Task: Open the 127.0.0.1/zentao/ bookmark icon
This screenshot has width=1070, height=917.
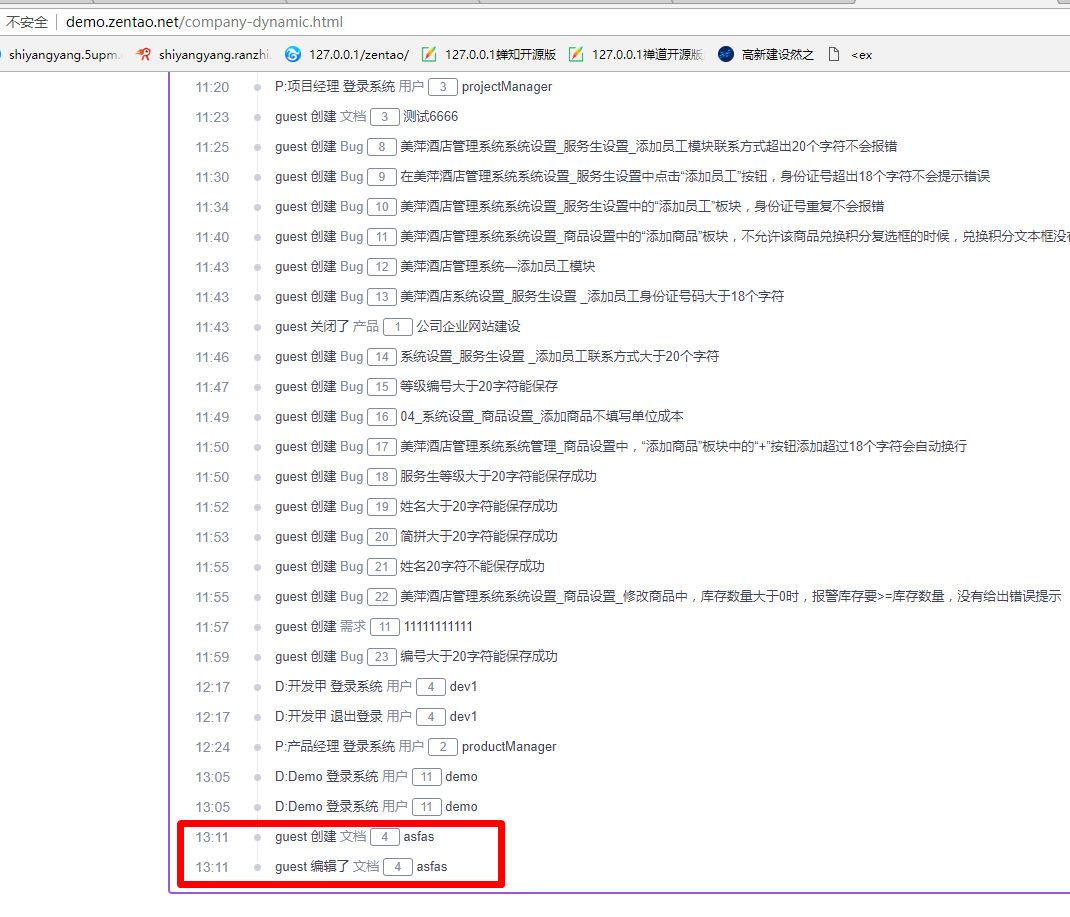Action: point(293,55)
